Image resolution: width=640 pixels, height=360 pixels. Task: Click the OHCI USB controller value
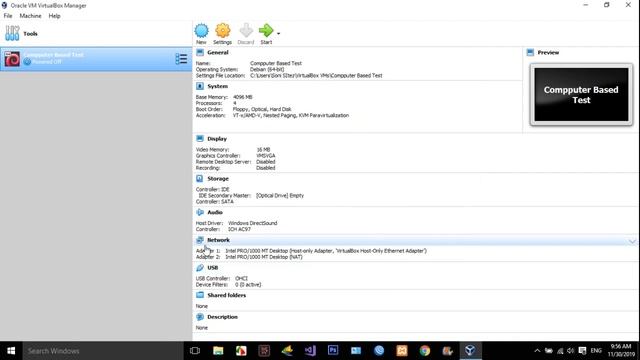click(x=241, y=279)
